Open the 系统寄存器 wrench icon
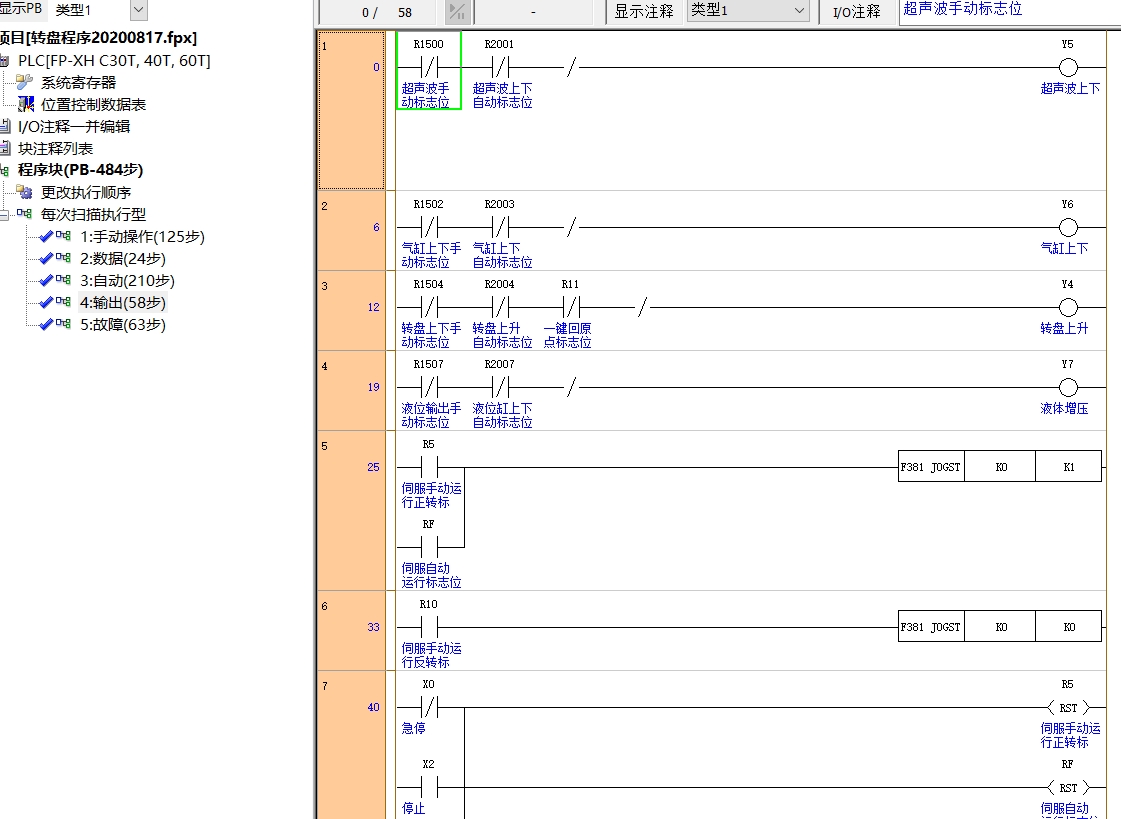Image resolution: width=1121 pixels, height=819 pixels. [24, 82]
